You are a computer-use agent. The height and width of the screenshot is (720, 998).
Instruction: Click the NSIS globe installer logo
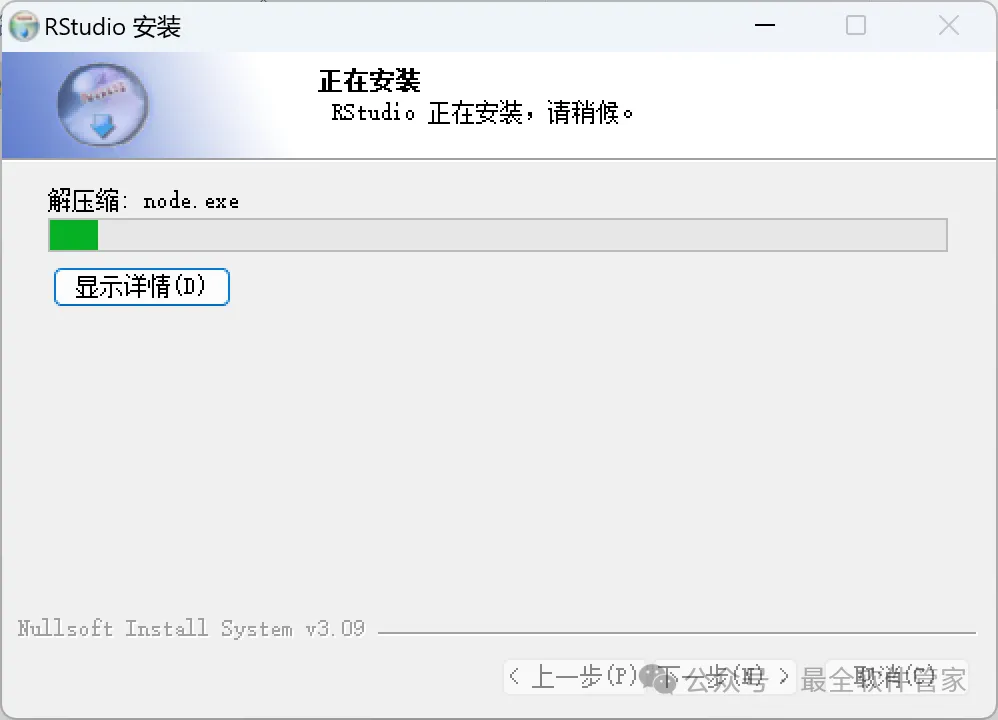pos(102,104)
